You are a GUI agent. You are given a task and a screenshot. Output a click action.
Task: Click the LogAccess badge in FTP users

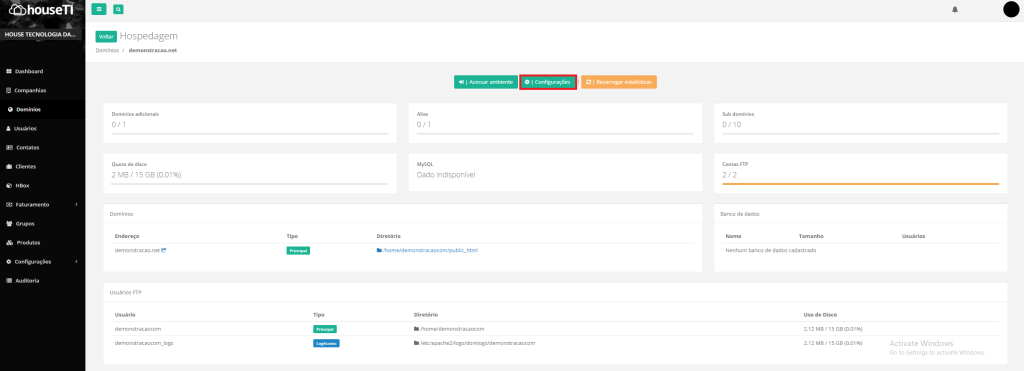point(327,343)
